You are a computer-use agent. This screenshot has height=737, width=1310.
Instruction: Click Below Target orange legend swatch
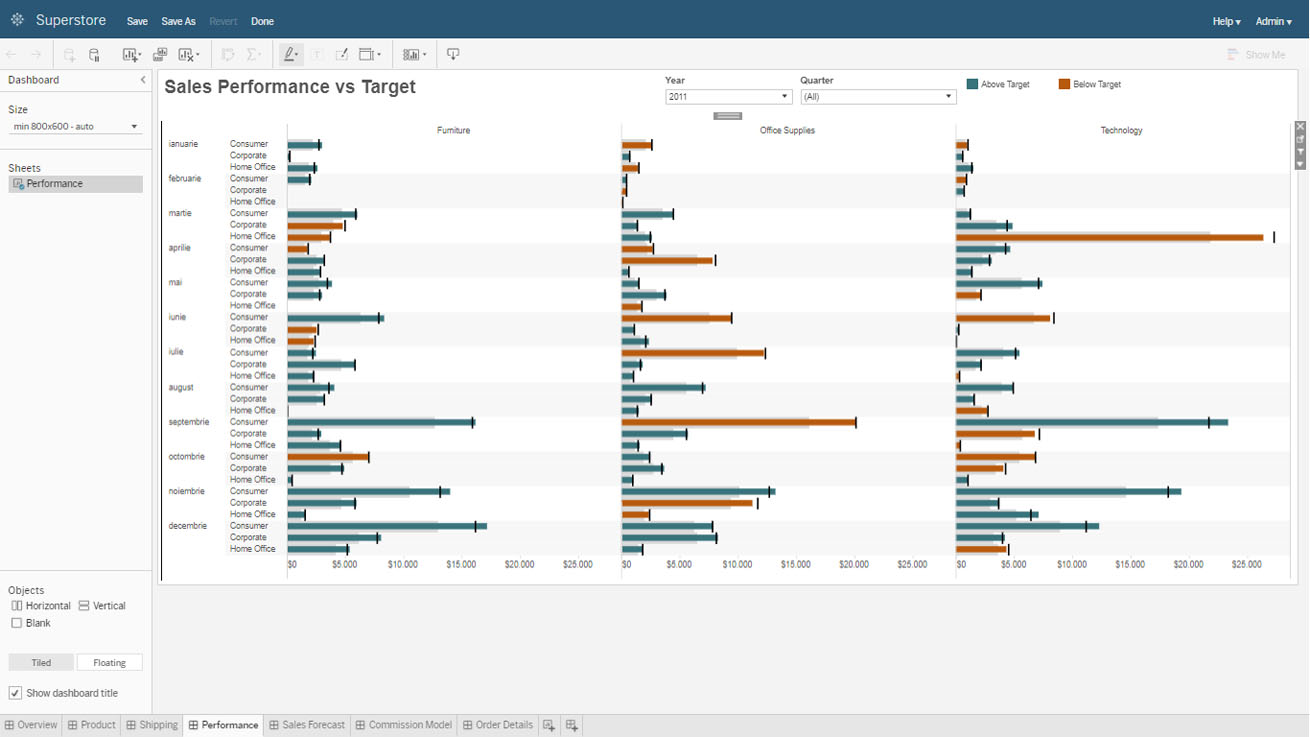[x=1064, y=85]
